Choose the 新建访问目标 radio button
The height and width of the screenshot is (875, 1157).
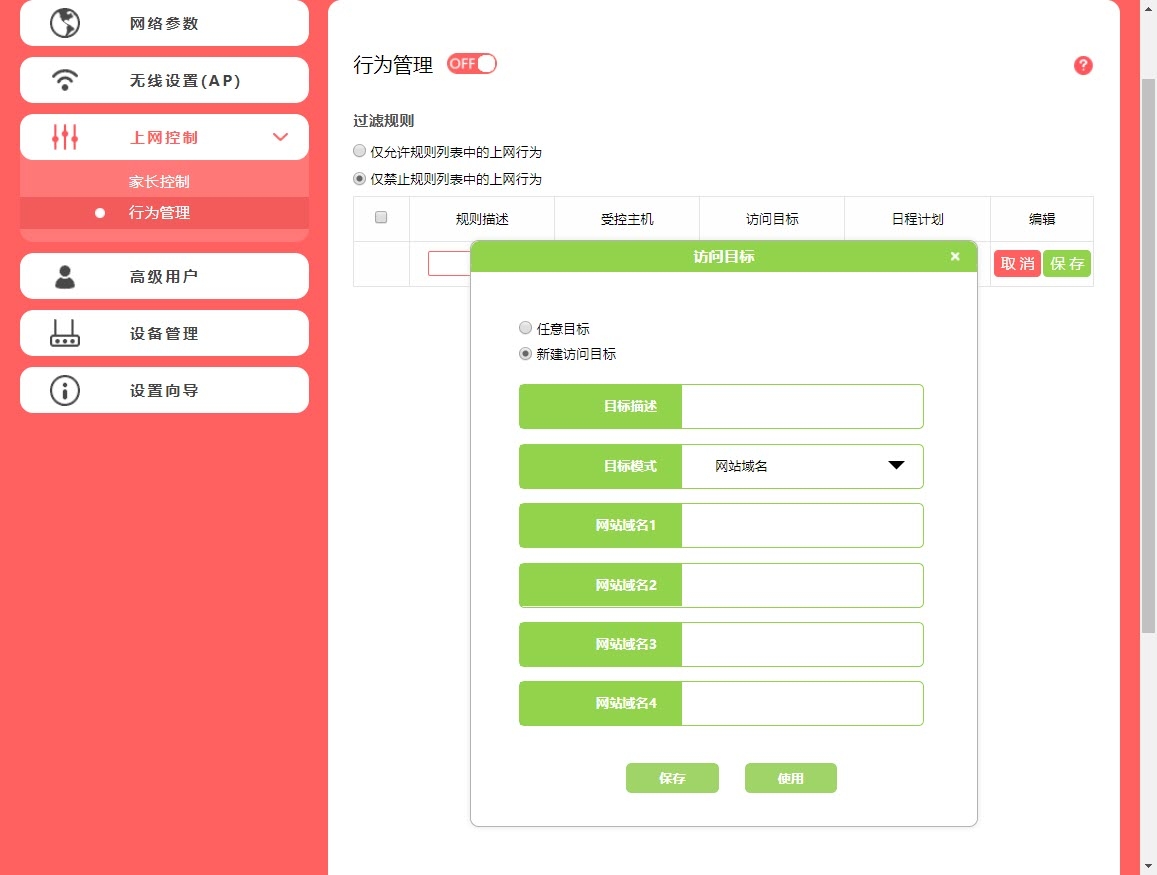coord(525,353)
